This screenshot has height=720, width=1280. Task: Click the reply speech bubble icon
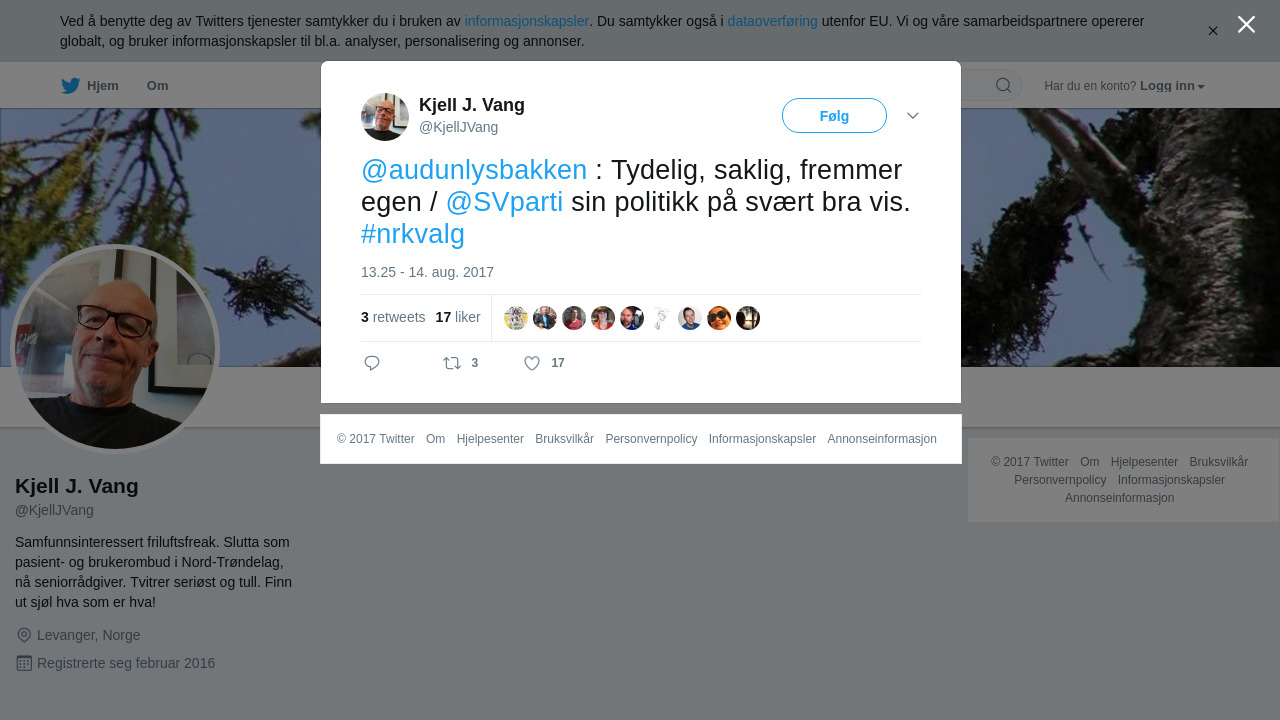click(372, 363)
